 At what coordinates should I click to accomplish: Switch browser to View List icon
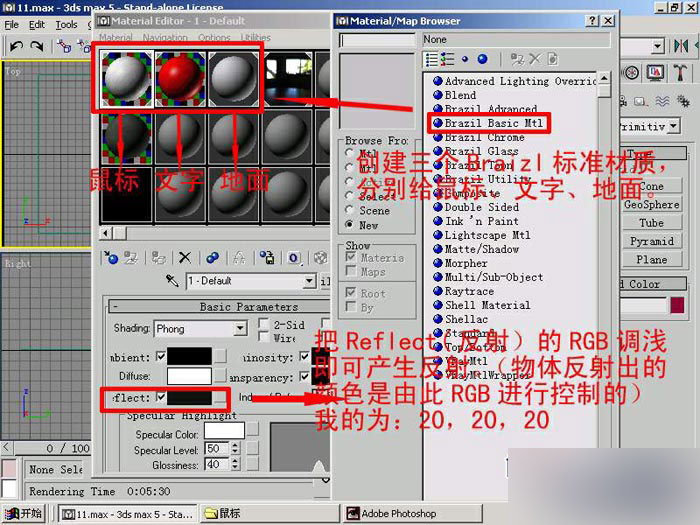coord(431,59)
